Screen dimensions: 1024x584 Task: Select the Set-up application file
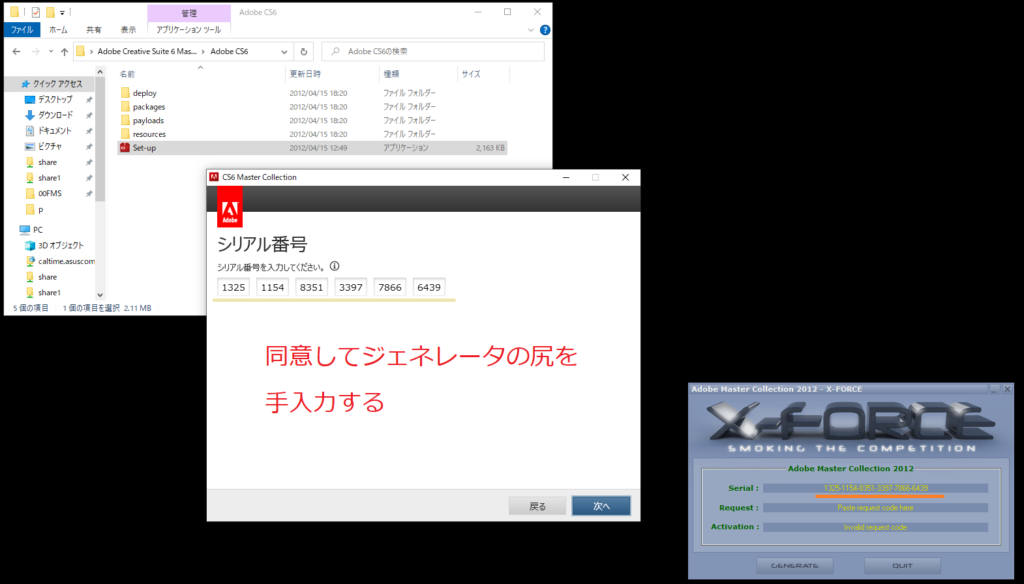tap(312, 148)
